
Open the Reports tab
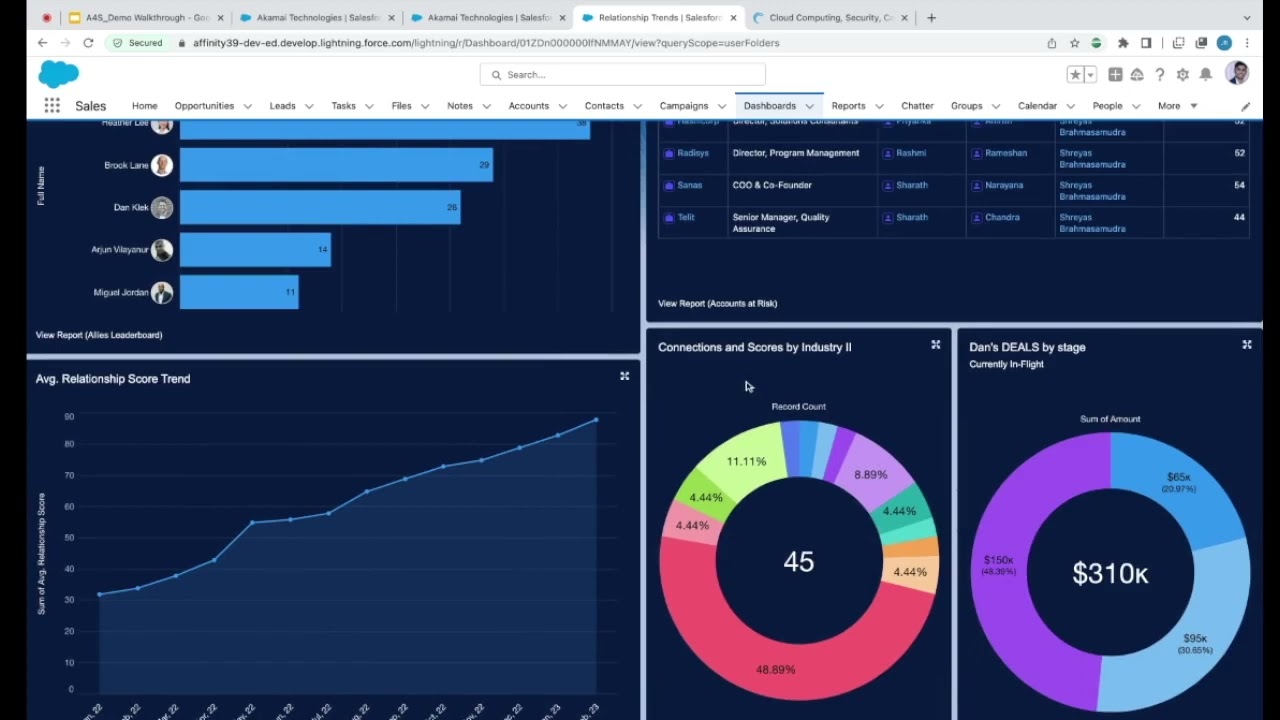pyautogui.click(x=848, y=106)
